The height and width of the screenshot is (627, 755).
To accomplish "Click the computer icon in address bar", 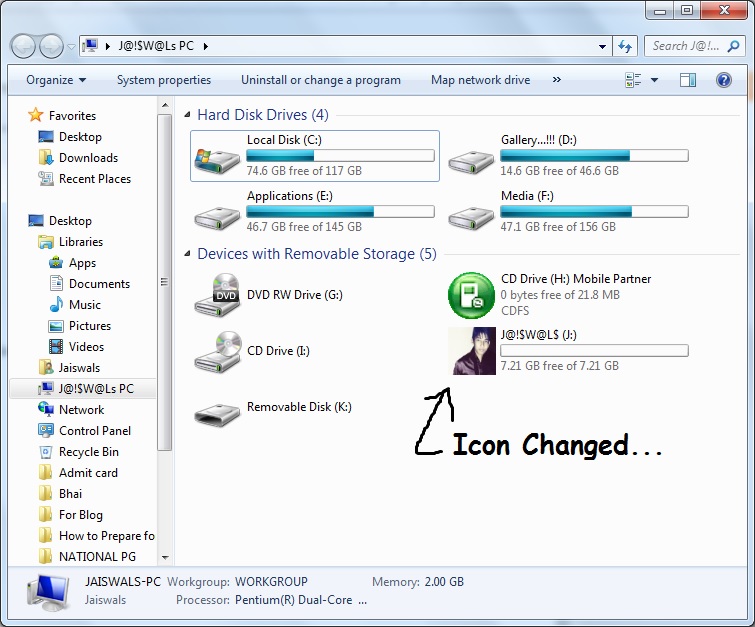I will coord(90,46).
